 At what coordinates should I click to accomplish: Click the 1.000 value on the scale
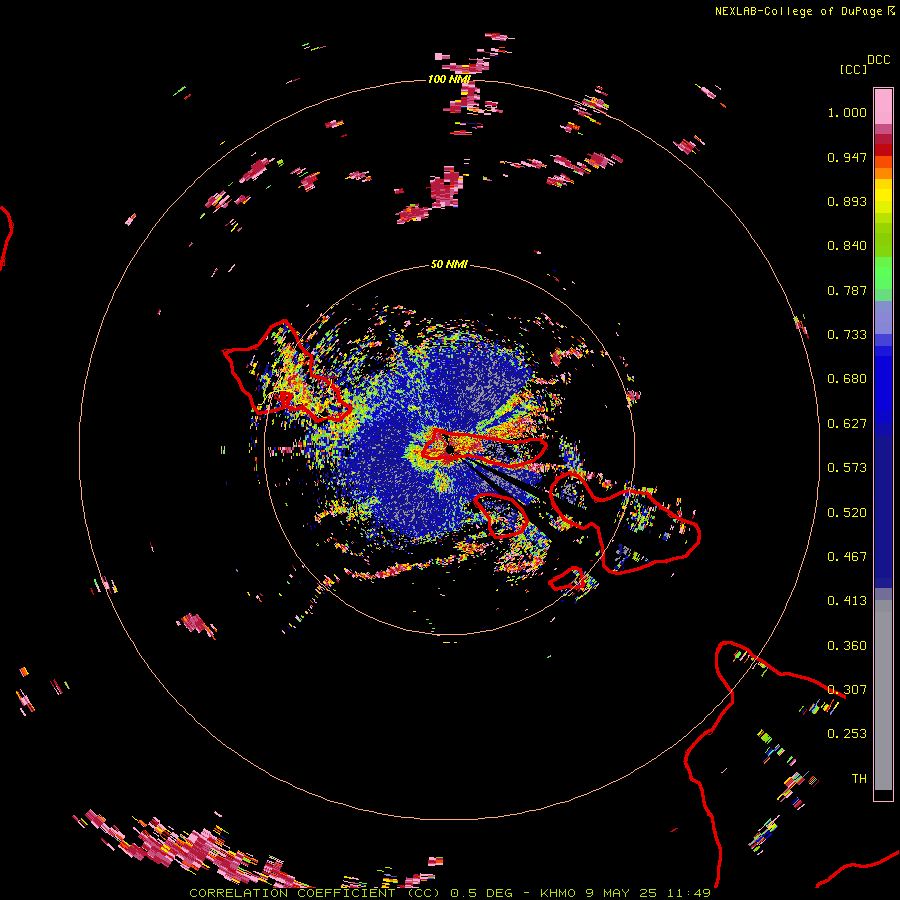pos(847,112)
